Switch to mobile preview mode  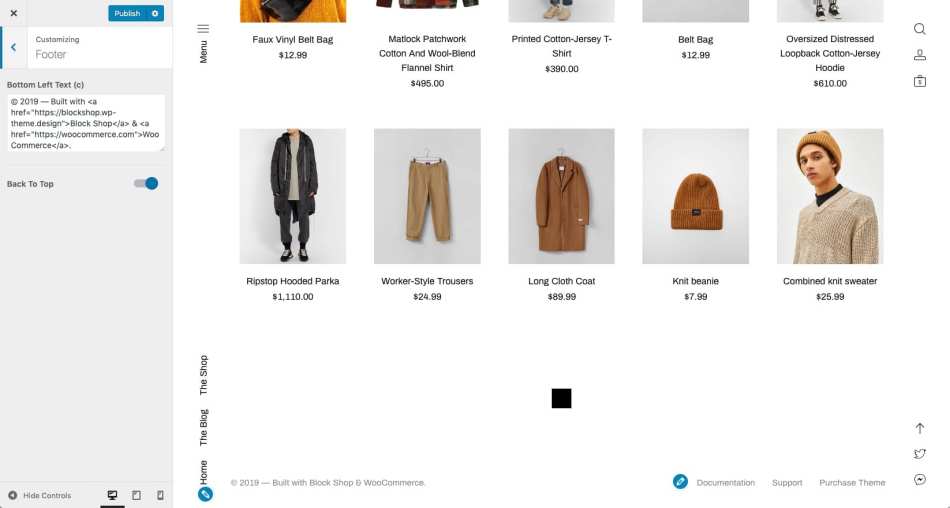tap(160, 495)
